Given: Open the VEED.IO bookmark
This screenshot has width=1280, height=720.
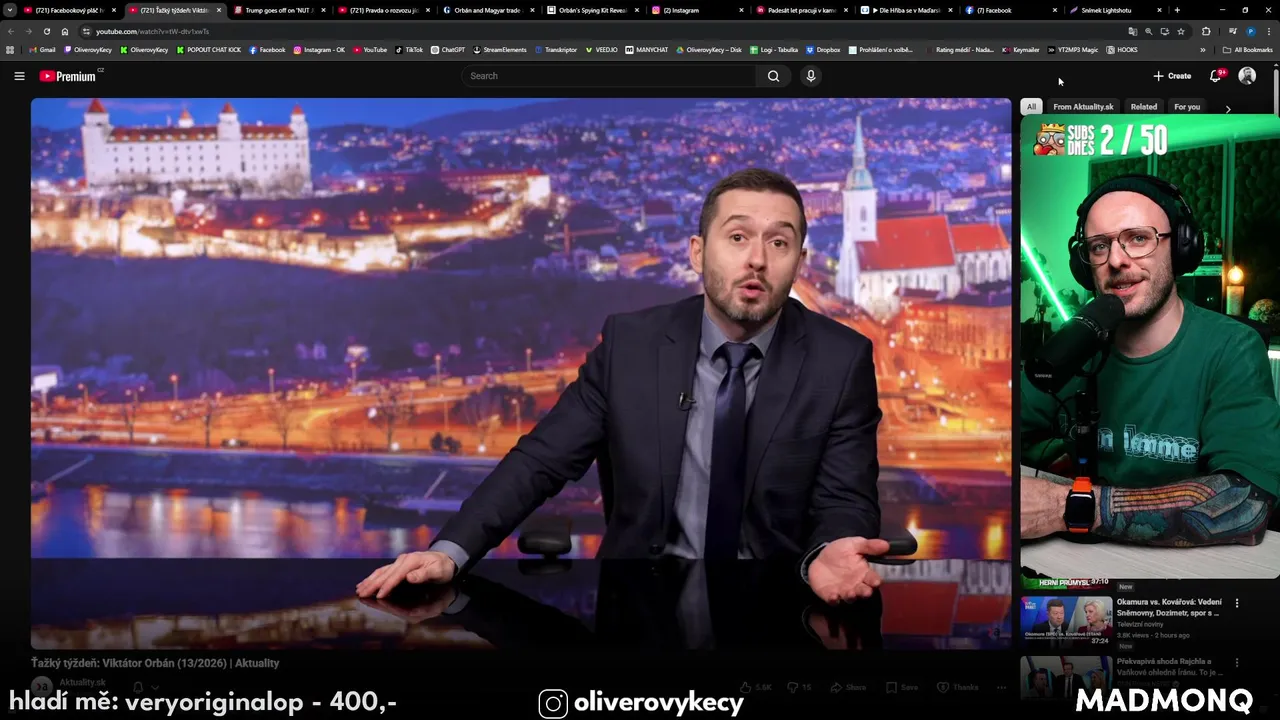Looking at the screenshot, I should click(x=602, y=49).
